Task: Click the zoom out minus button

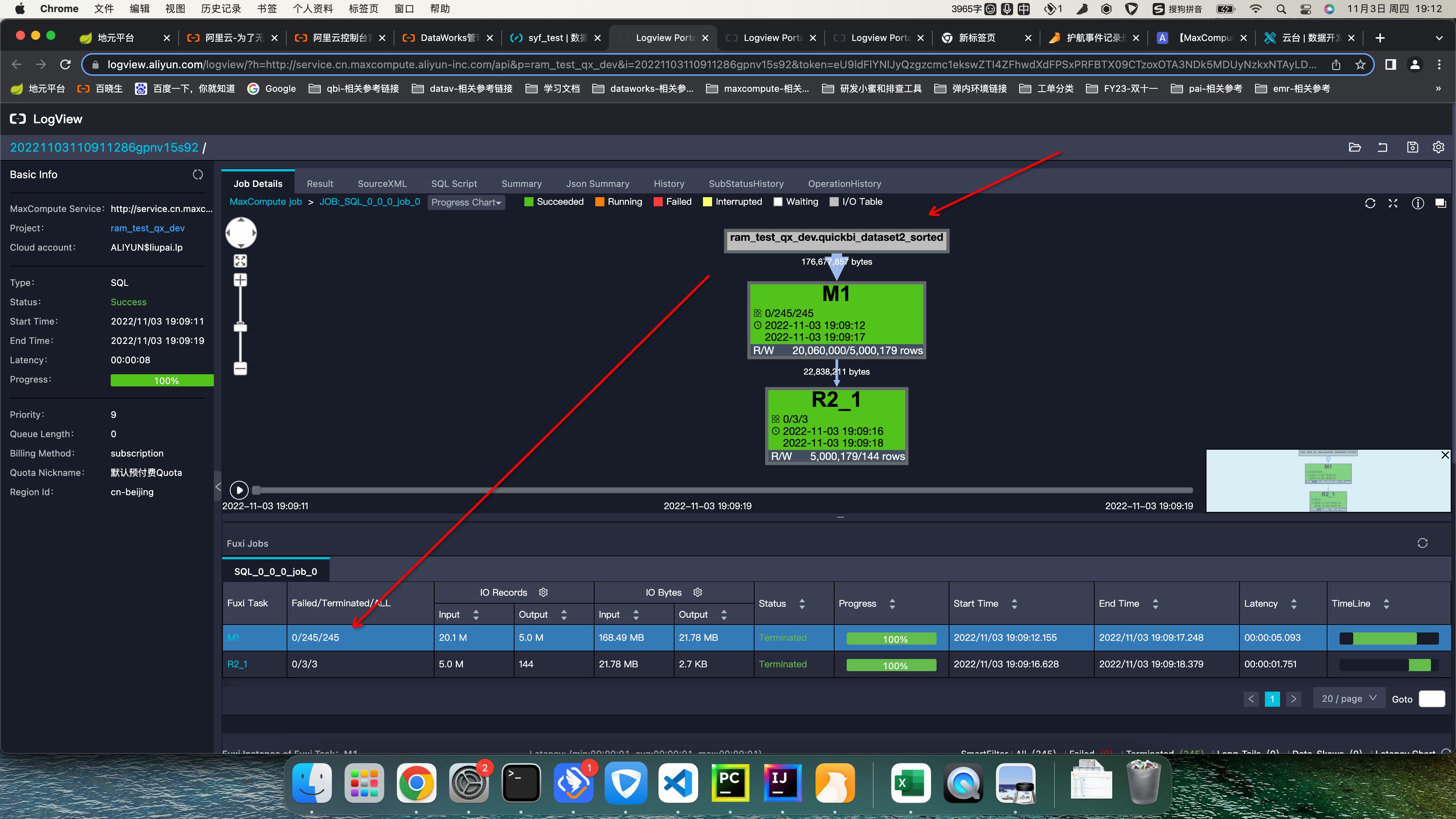Action: (240, 369)
